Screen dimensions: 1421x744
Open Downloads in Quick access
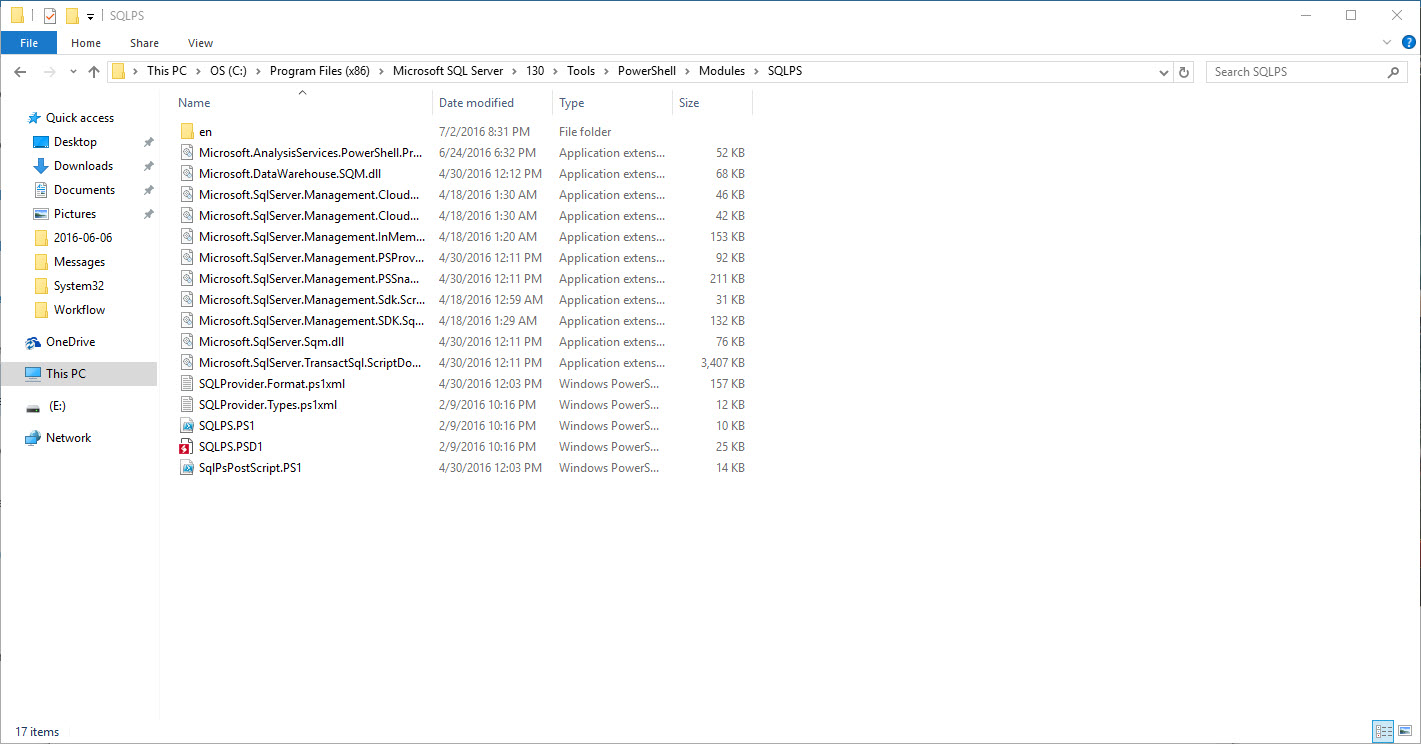[x=83, y=166]
